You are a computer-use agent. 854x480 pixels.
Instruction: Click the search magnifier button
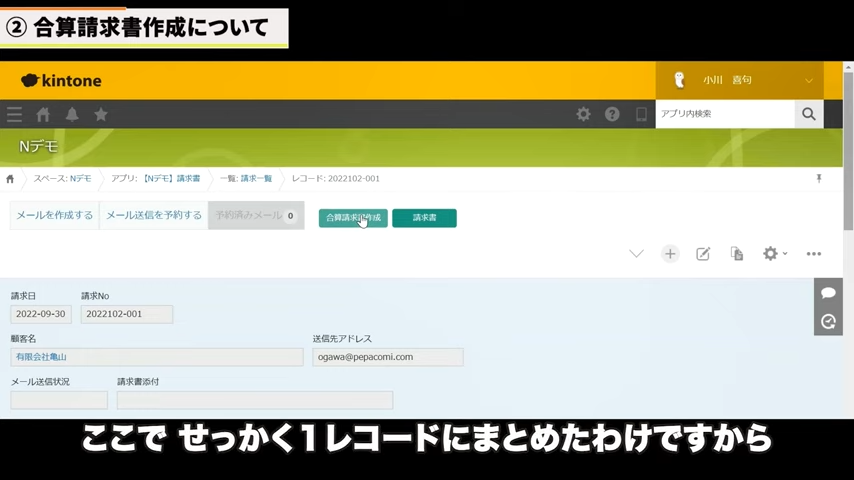809,114
